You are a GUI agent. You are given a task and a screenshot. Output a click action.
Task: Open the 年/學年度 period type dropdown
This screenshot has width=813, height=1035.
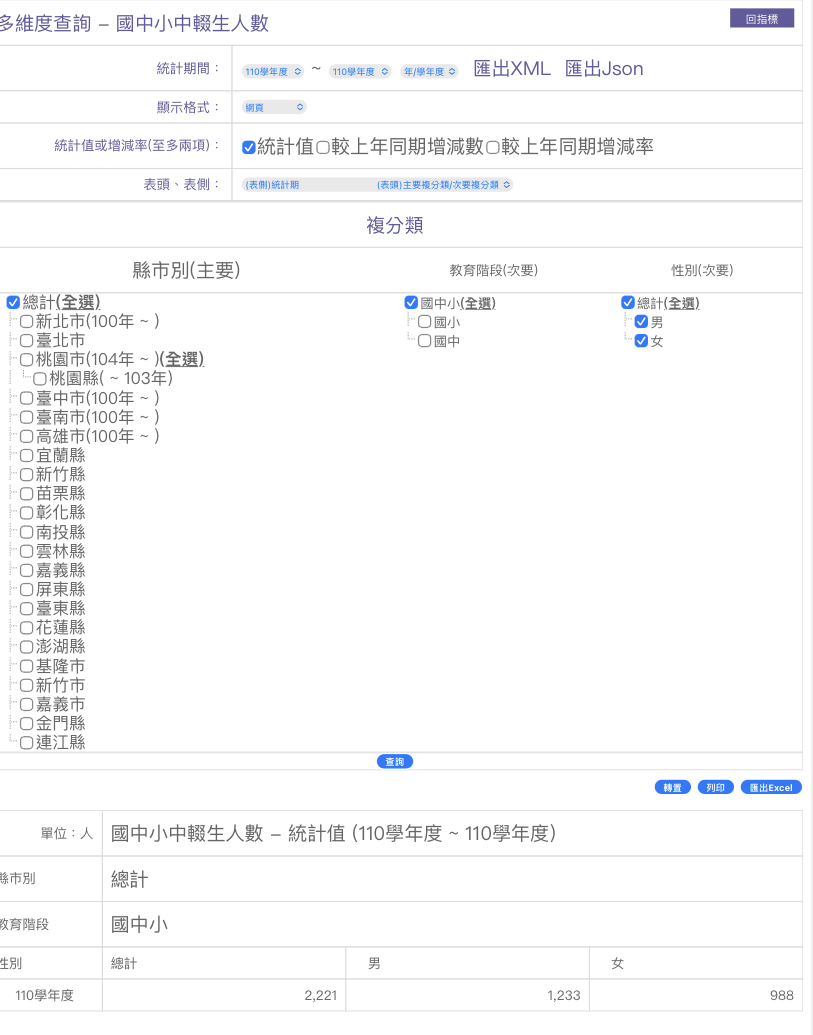429,71
